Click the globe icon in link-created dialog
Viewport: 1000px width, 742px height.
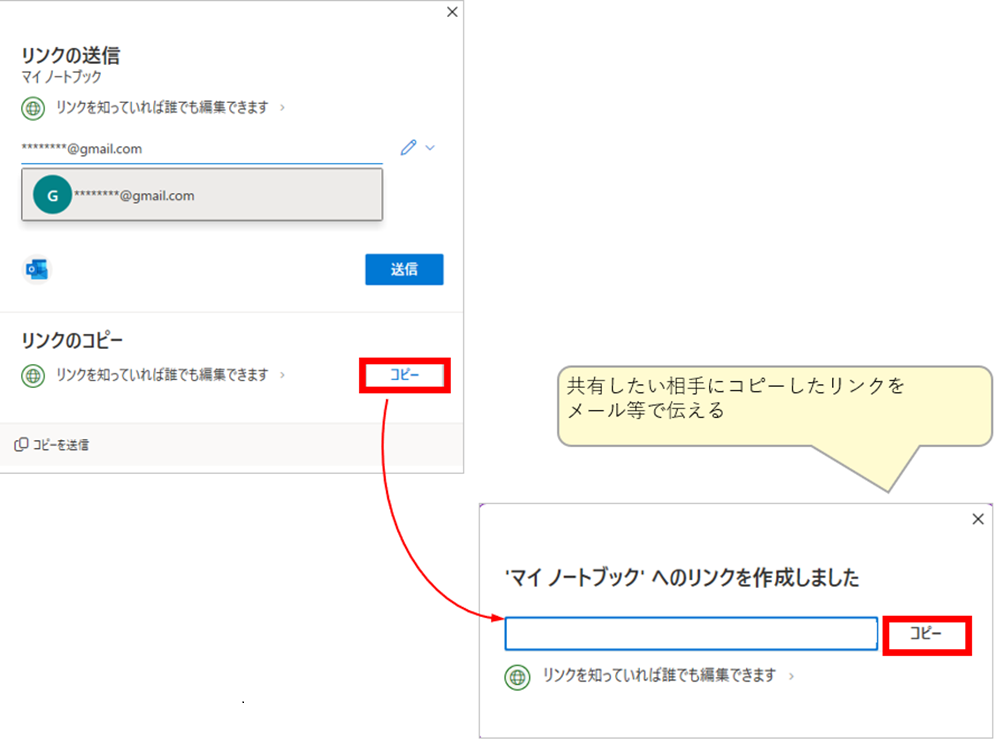click(x=517, y=676)
